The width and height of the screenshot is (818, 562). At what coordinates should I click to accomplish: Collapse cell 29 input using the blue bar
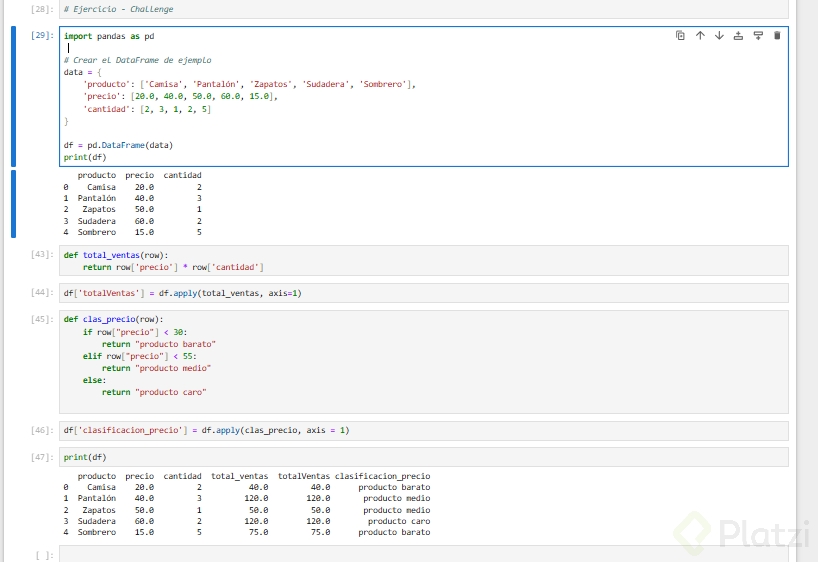pos(14,96)
